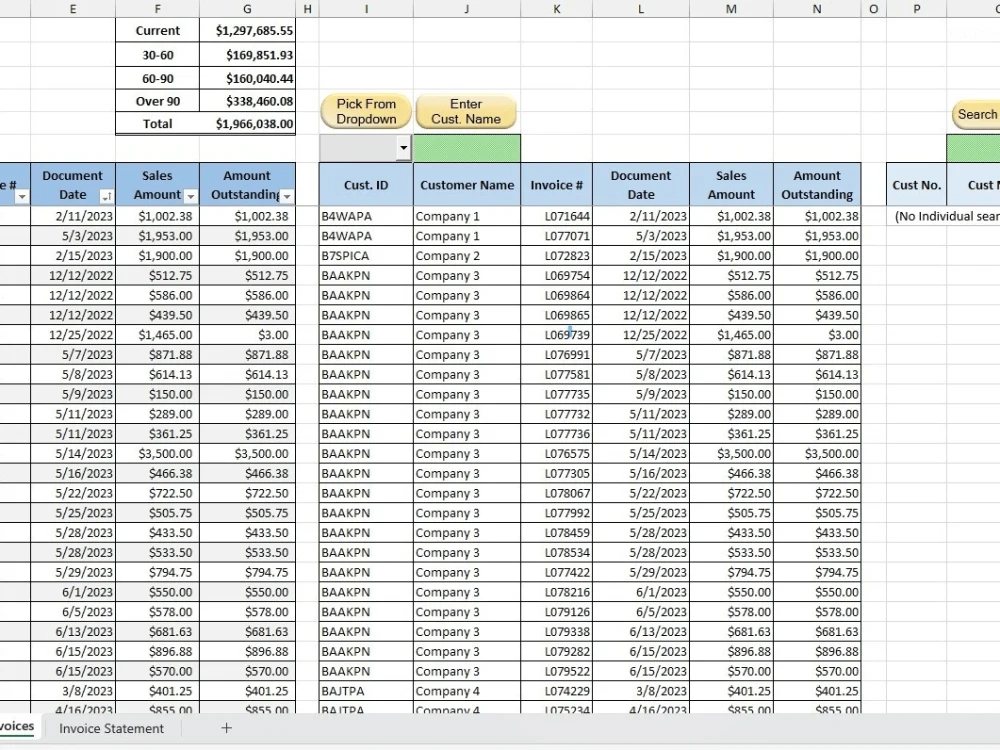Click the Customer Name column header
This screenshot has width=1000, height=750.
pos(467,184)
